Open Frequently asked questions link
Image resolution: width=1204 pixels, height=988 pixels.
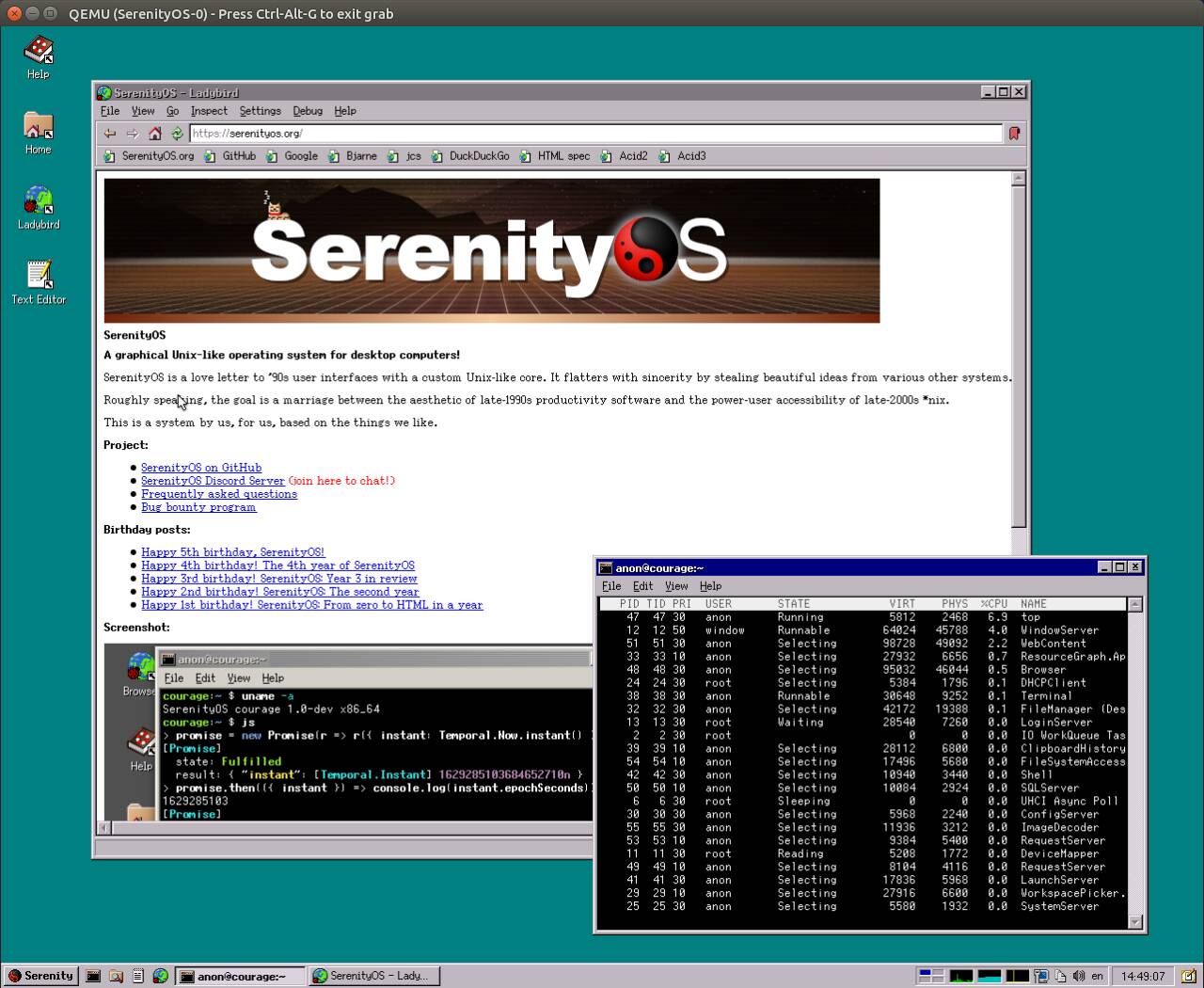tap(219, 494)
